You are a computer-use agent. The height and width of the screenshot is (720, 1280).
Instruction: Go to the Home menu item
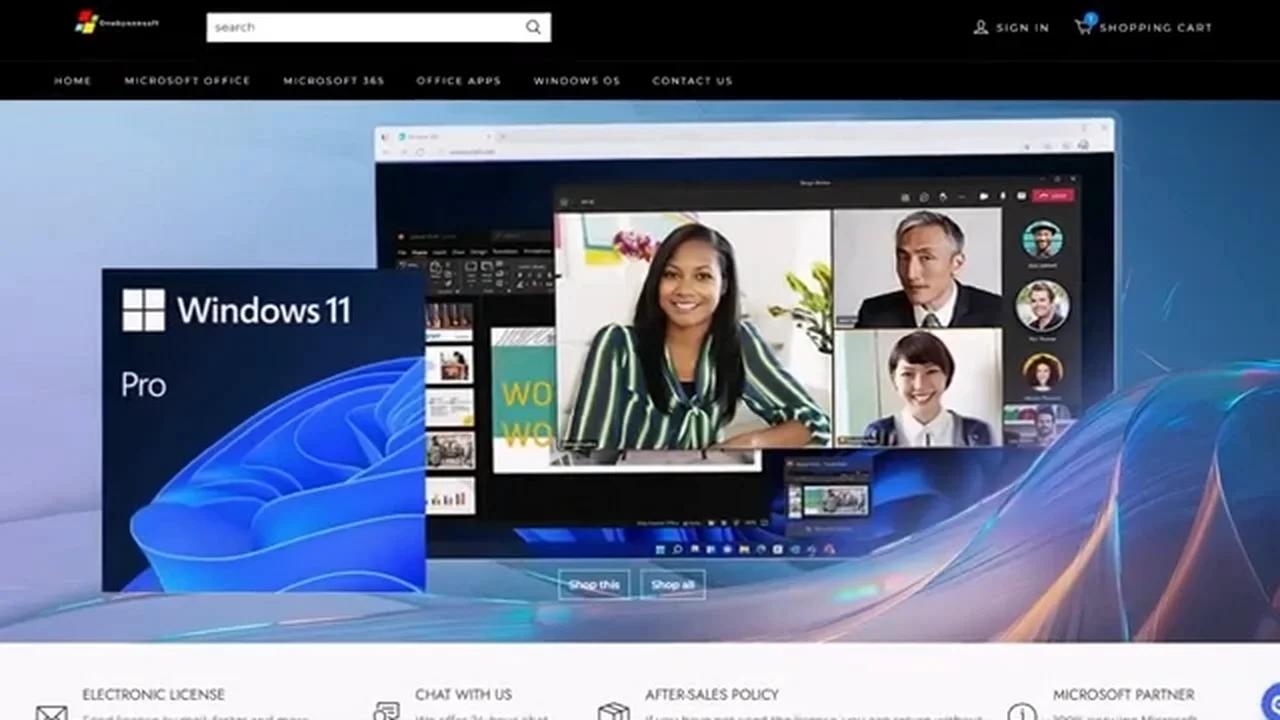[73, 81]
